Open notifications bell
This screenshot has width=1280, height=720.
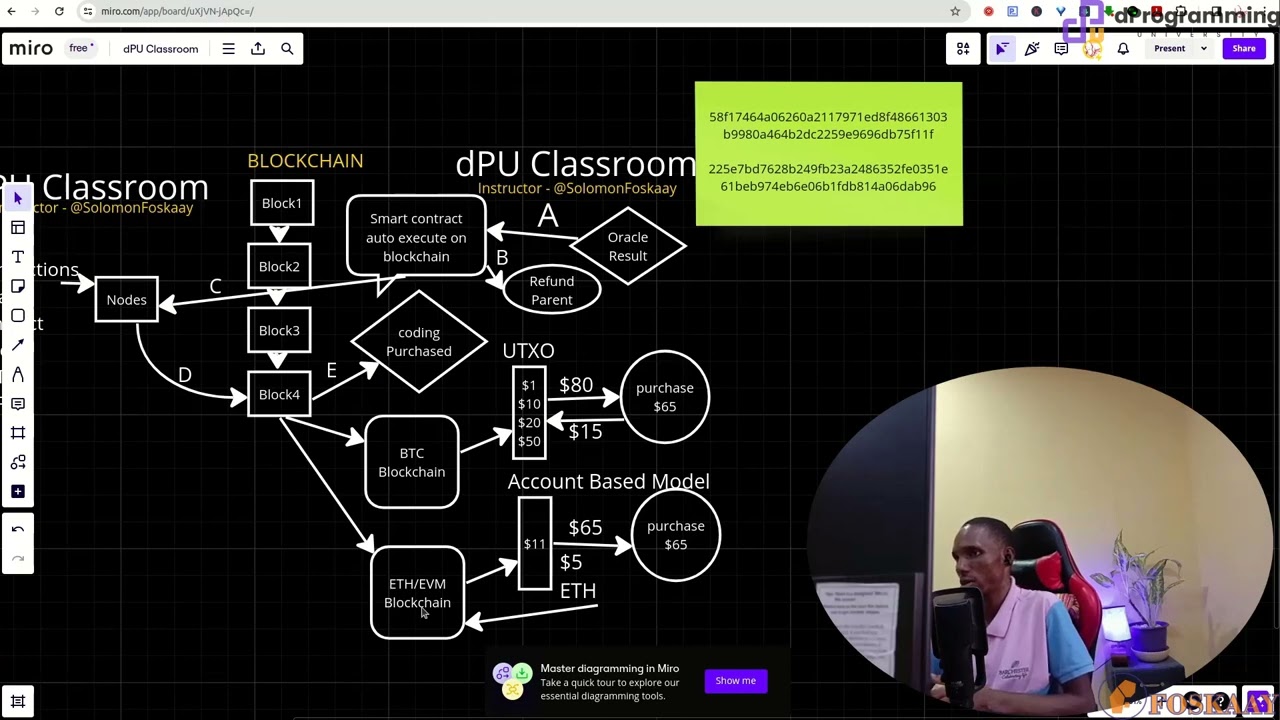[1123, 48]
